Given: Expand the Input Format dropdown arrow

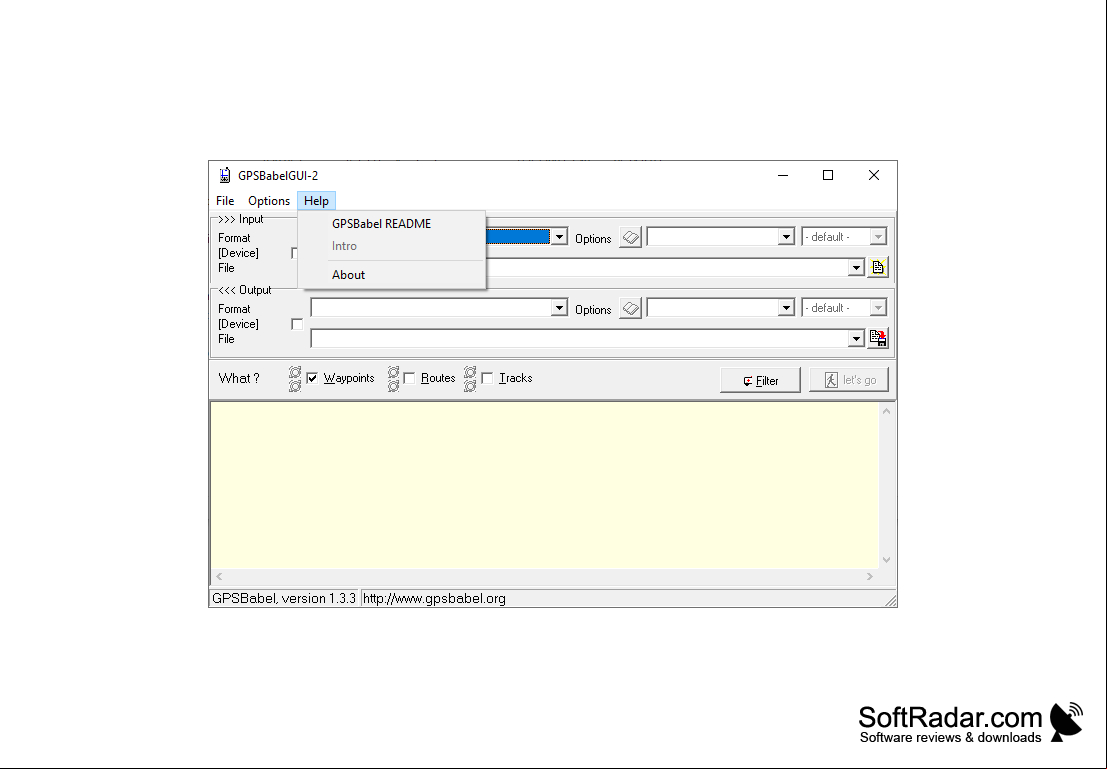Looking at the screenshot, I should click(559, 237).
